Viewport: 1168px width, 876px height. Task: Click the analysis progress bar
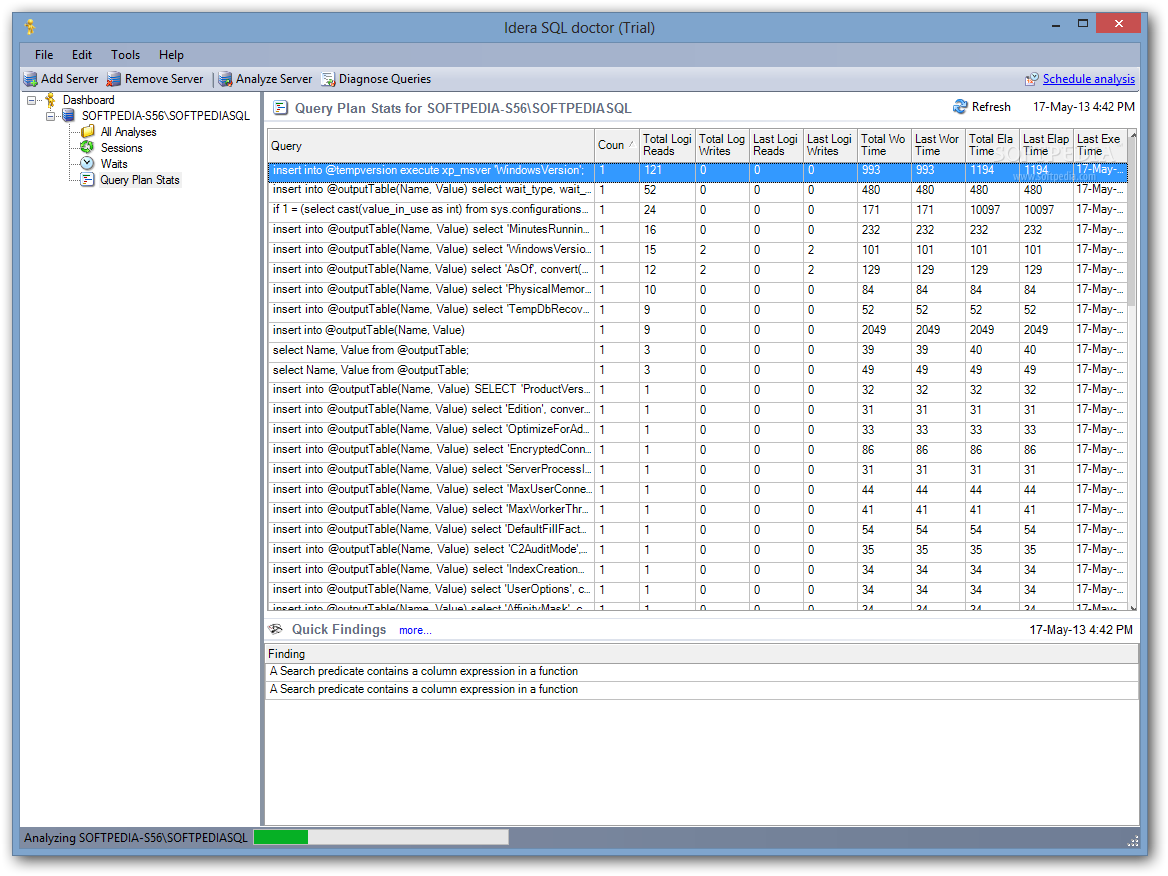tap(381, 837)
